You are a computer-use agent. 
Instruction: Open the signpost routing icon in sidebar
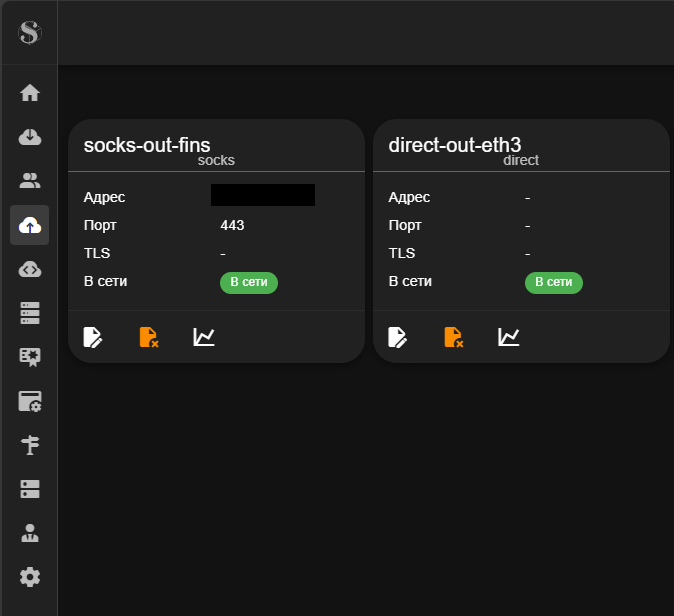30,445
